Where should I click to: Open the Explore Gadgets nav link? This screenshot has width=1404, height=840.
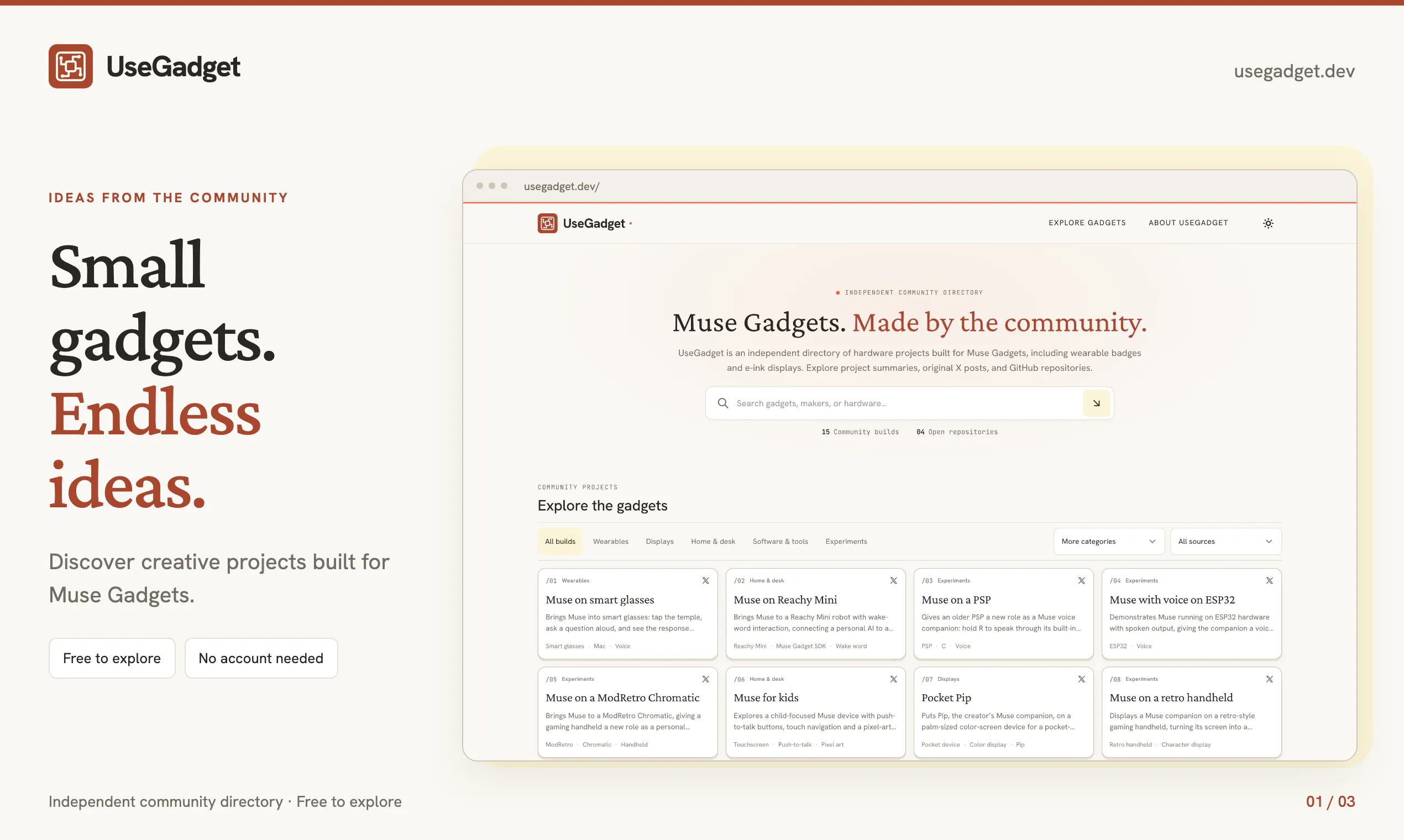pos(1087,223)
